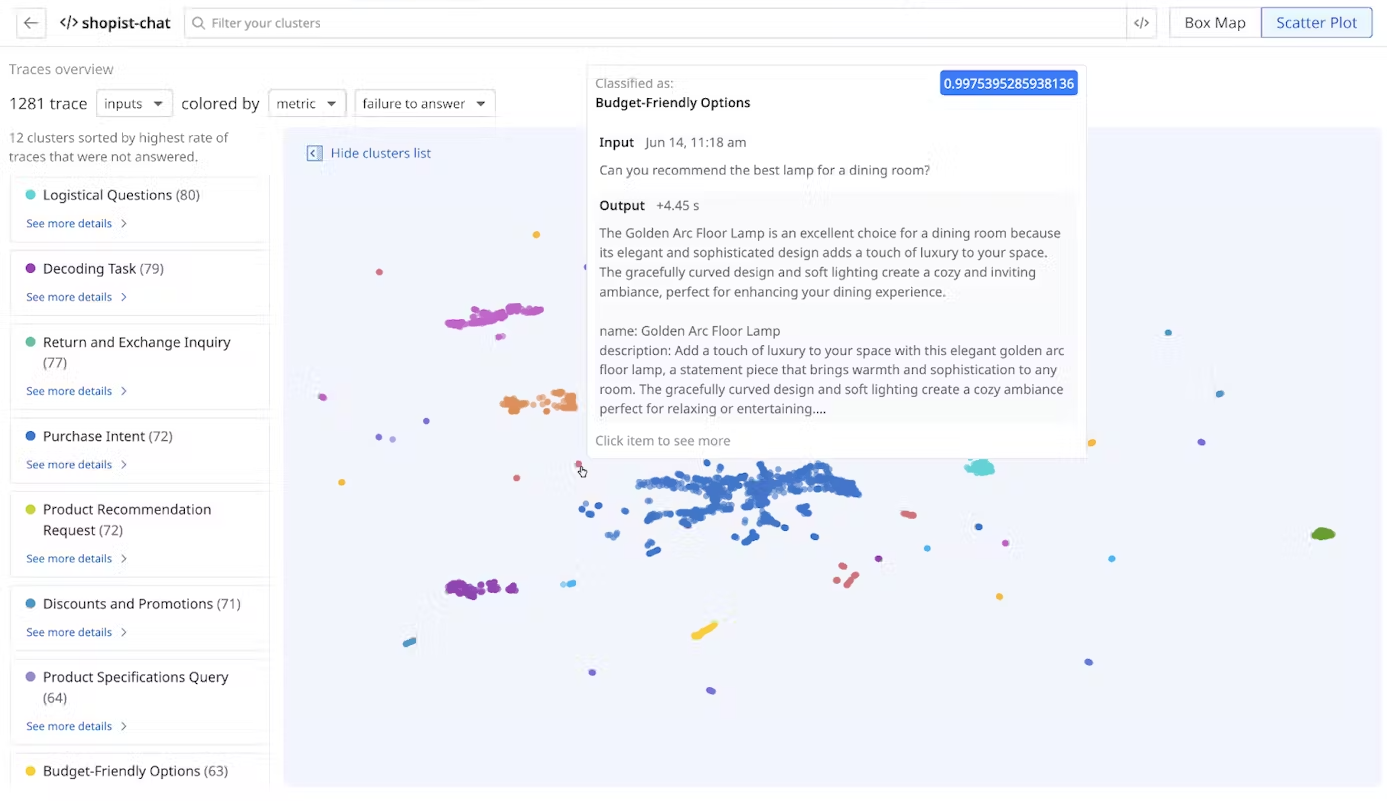Click the yellow cluster streak in the plot

tap(704, 630)
